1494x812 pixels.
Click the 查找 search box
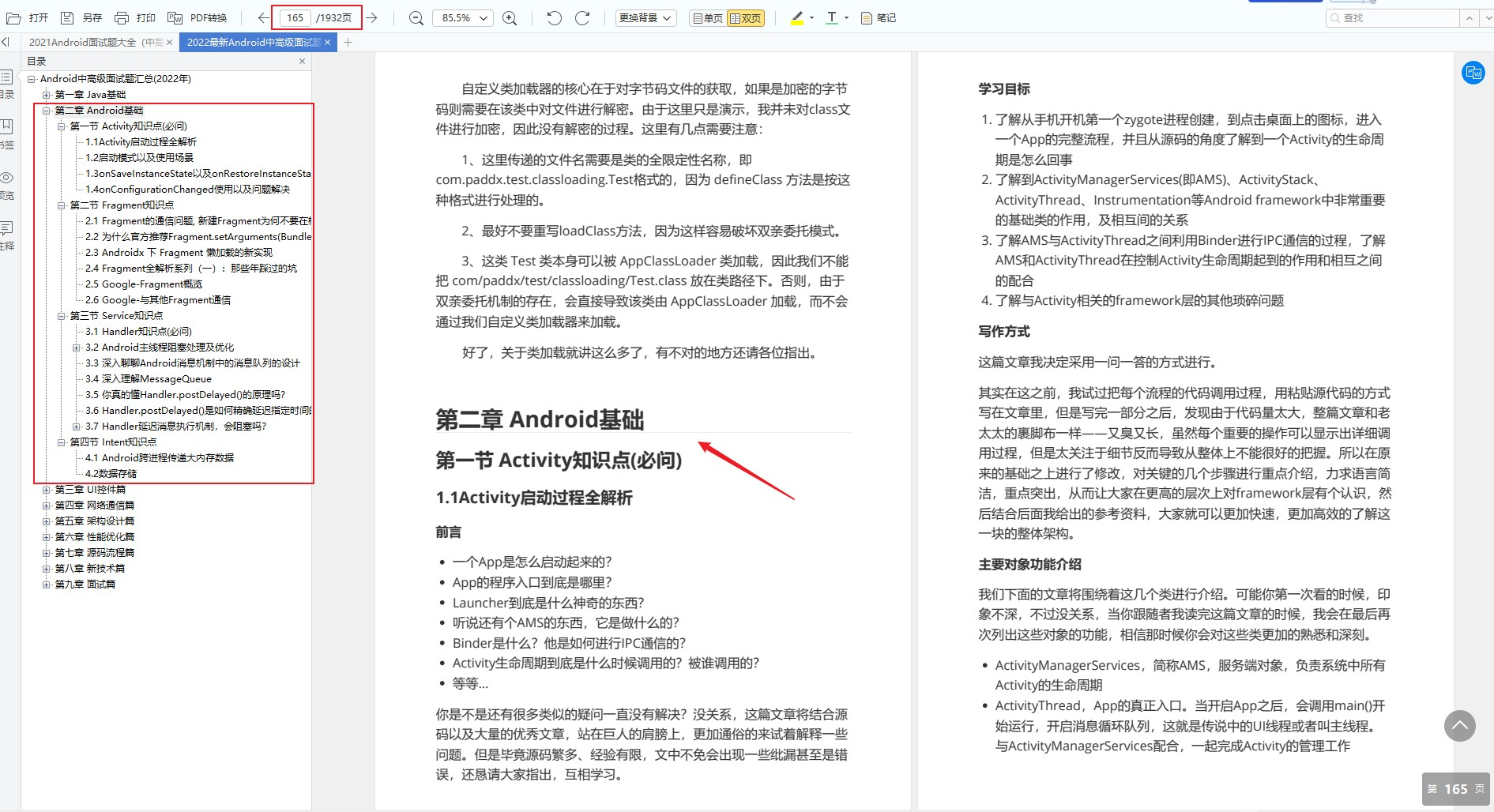click(1392, 17)
